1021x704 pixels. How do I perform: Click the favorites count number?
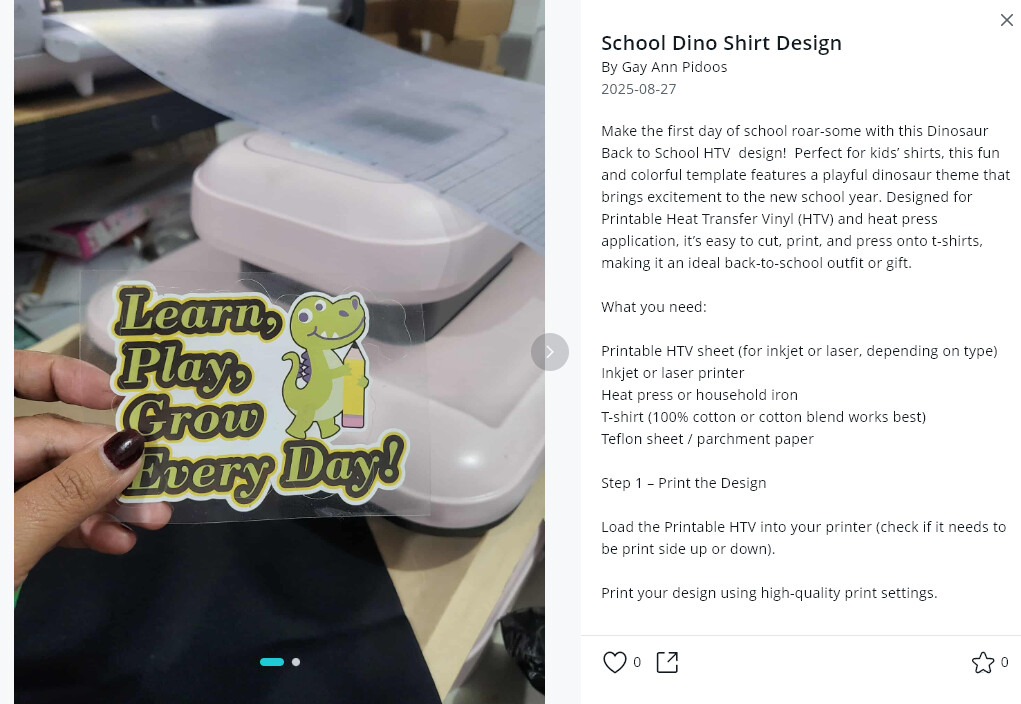tap(1004, 662)
